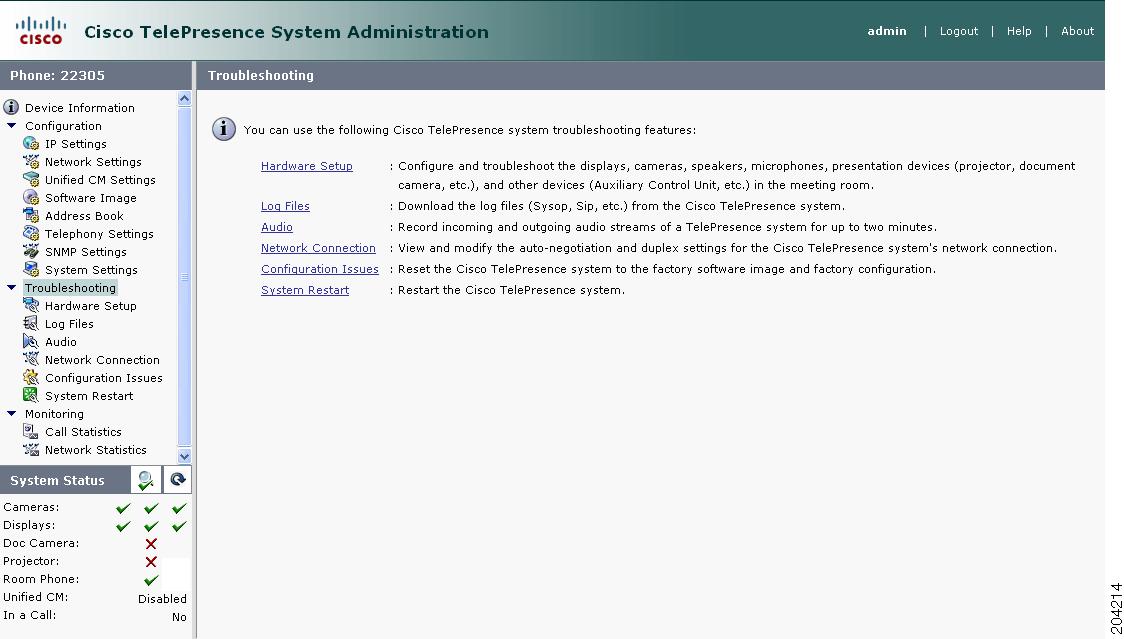Click the Log Files icon in sidebar
This screenshot has height=639, width=1124.
tap(31, 323)
